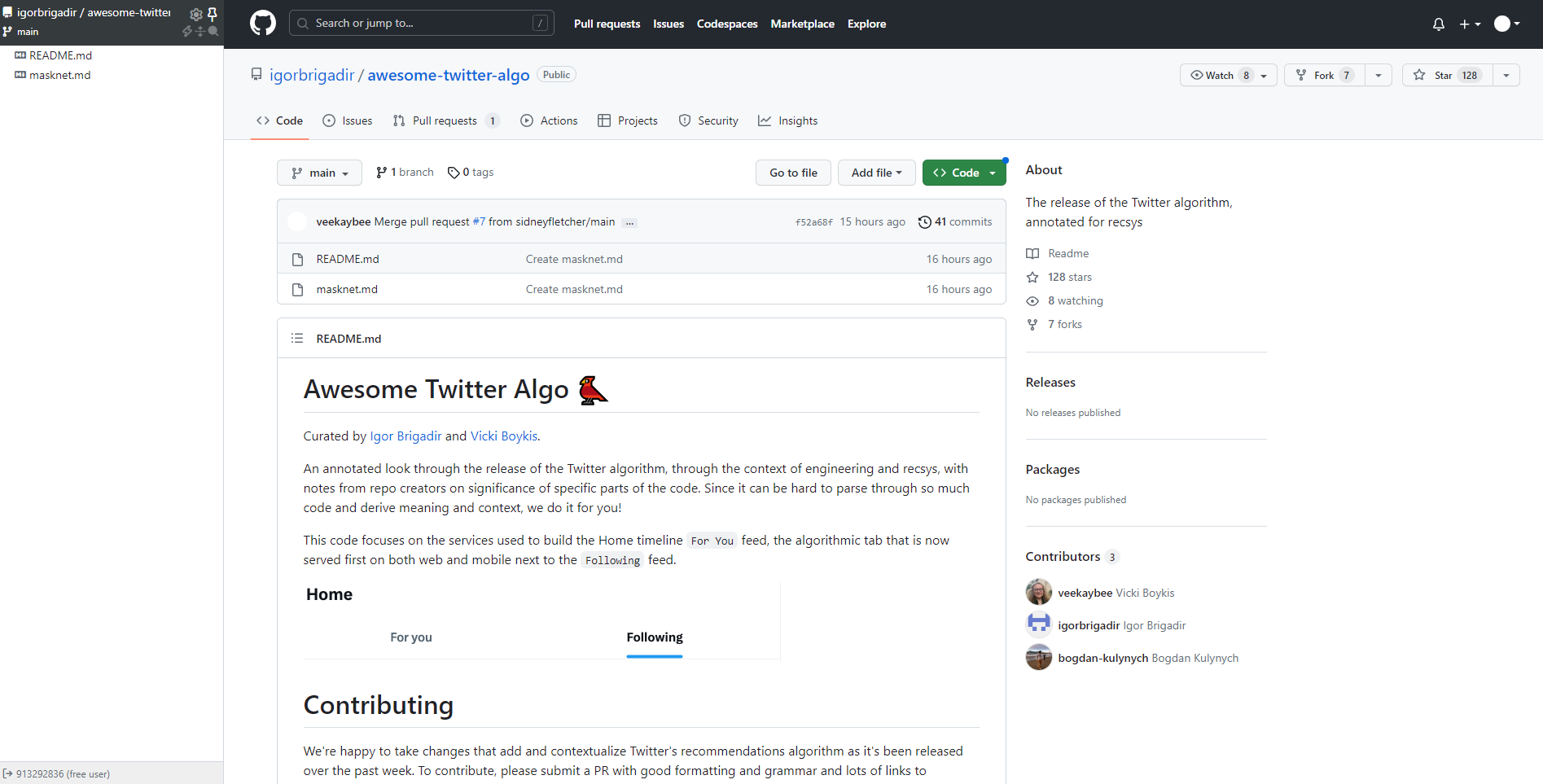The image size is (1543, 784).
Task: Open the Security tab
Action: 708,120
